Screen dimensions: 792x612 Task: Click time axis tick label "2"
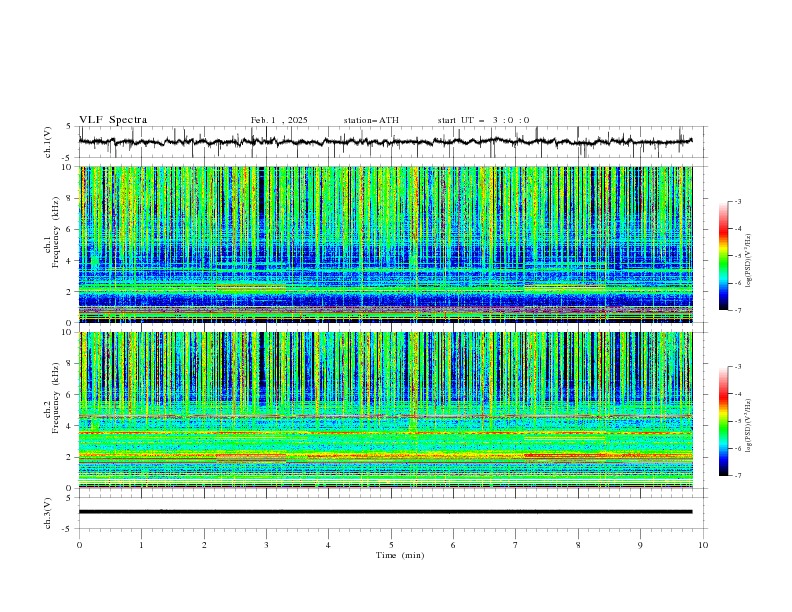point(204,545)
